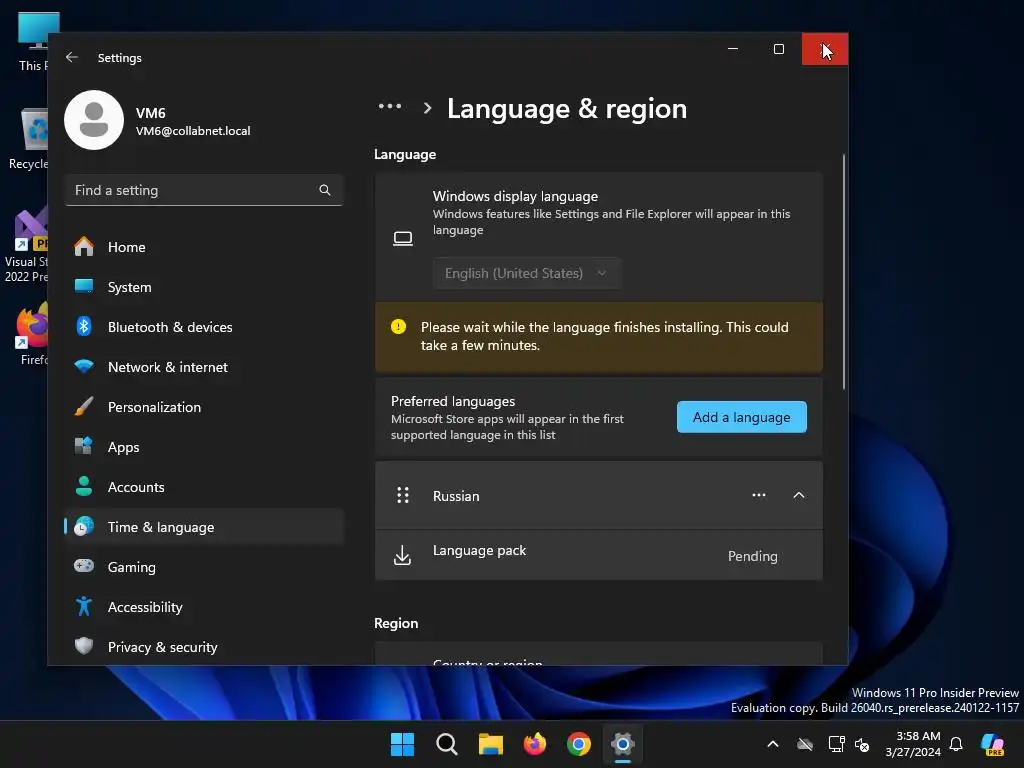This screenshot has width=1024, height=768.
Task: Click the search magnifier in Find a setting
Action: (325, 190)
